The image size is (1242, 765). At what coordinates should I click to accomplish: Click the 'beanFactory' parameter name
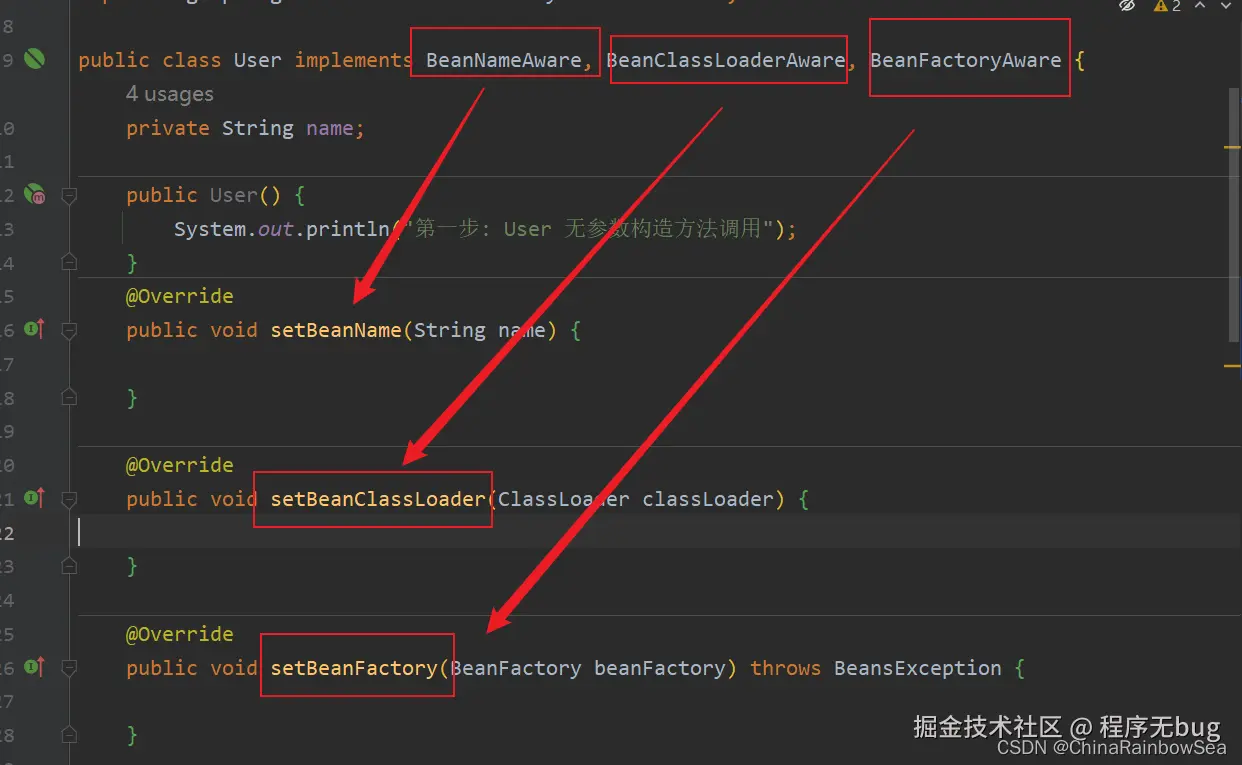pyautogui.click(x=660, y=668)
